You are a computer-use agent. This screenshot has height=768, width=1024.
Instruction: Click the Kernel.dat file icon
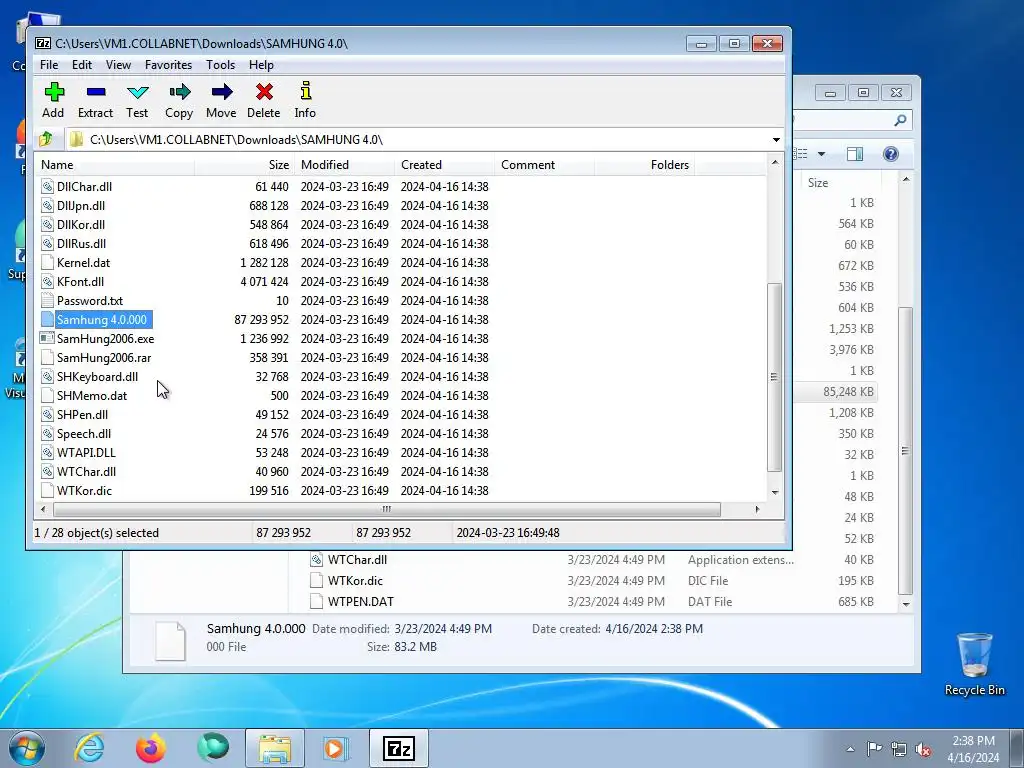coord(47,263)
